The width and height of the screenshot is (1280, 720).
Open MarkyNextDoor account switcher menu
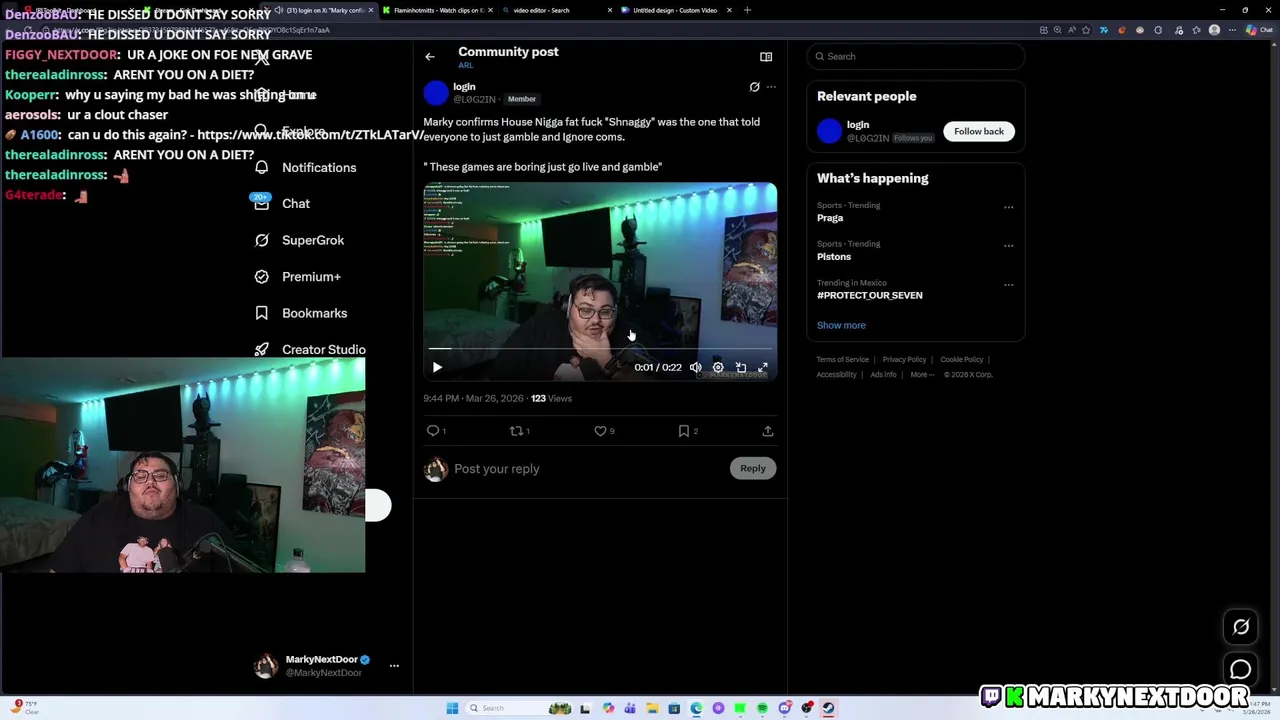click(x=326, y=666)
